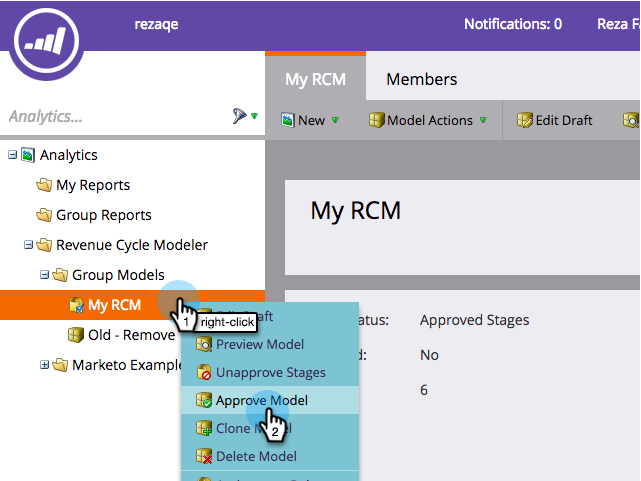Open the Notifications link
The height and width of the screenshot is (481, 641).
(513, 24)
